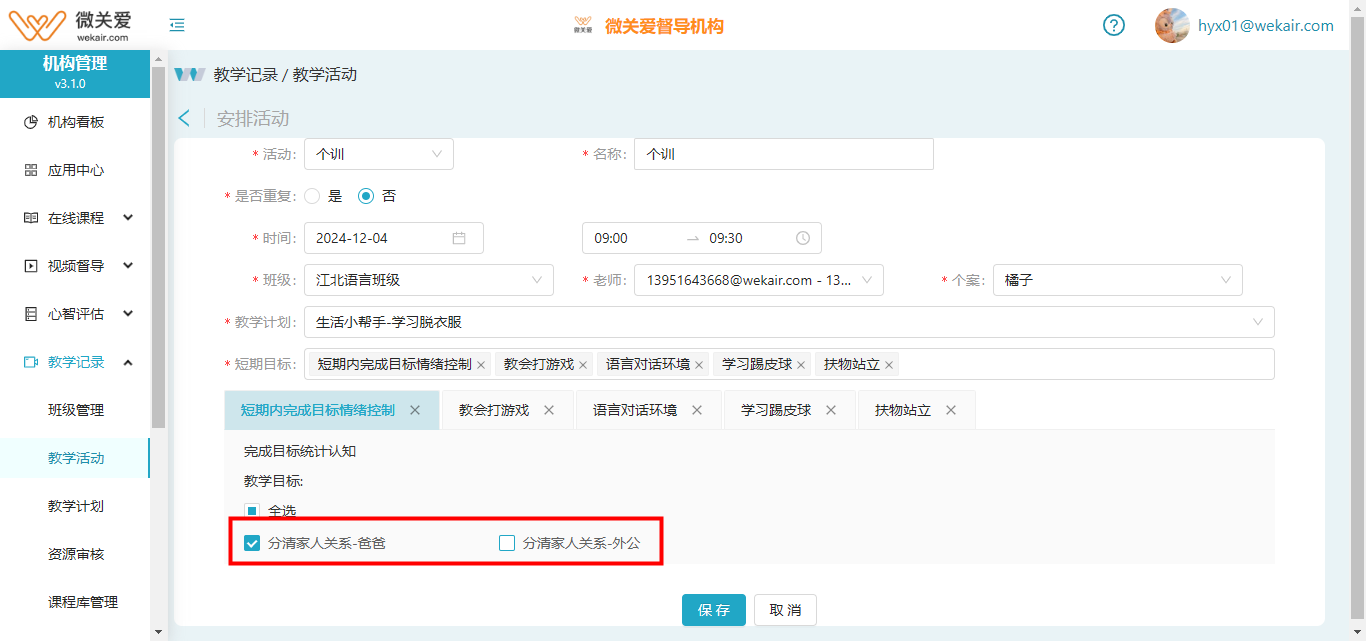This screenshot has height=641, width=1366.
Task: Click the clock icon in time range
Action: coord(802,238)
